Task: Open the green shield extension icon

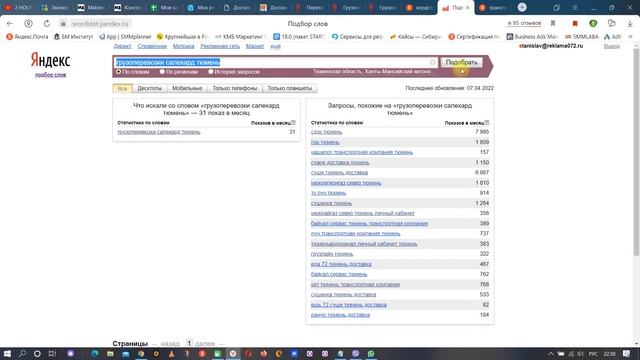Action: click(x=593, y=24)
